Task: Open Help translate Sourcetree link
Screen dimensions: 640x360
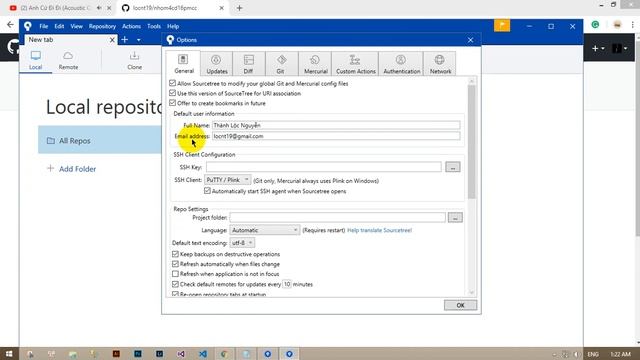Action: [379, 230]
